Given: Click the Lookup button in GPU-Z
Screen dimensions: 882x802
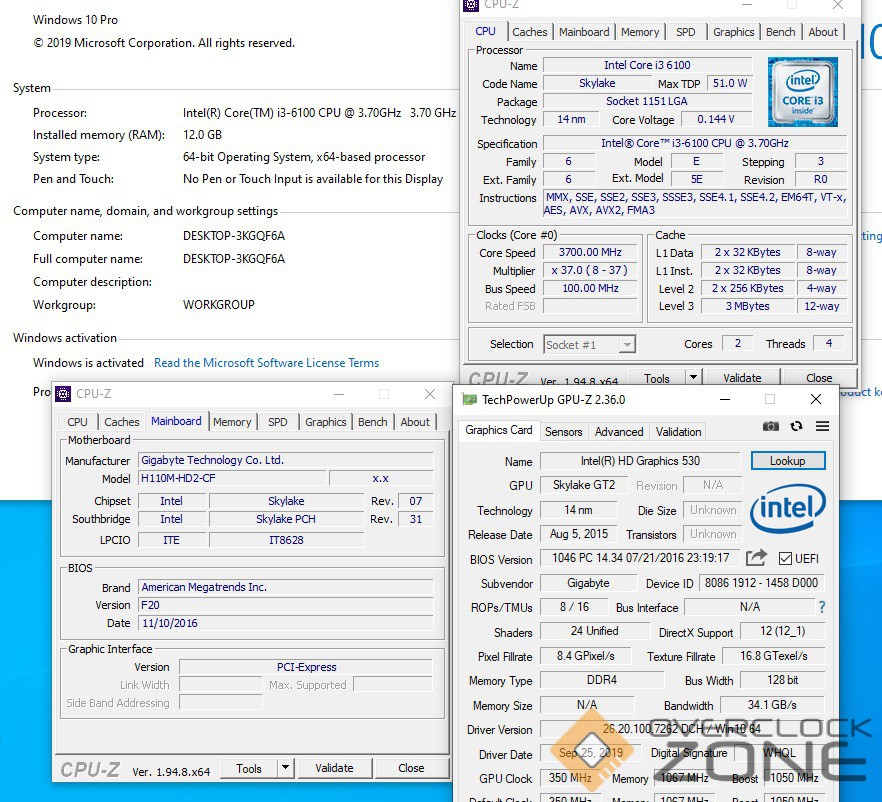Looking at the screenshot, I should 788,461.
